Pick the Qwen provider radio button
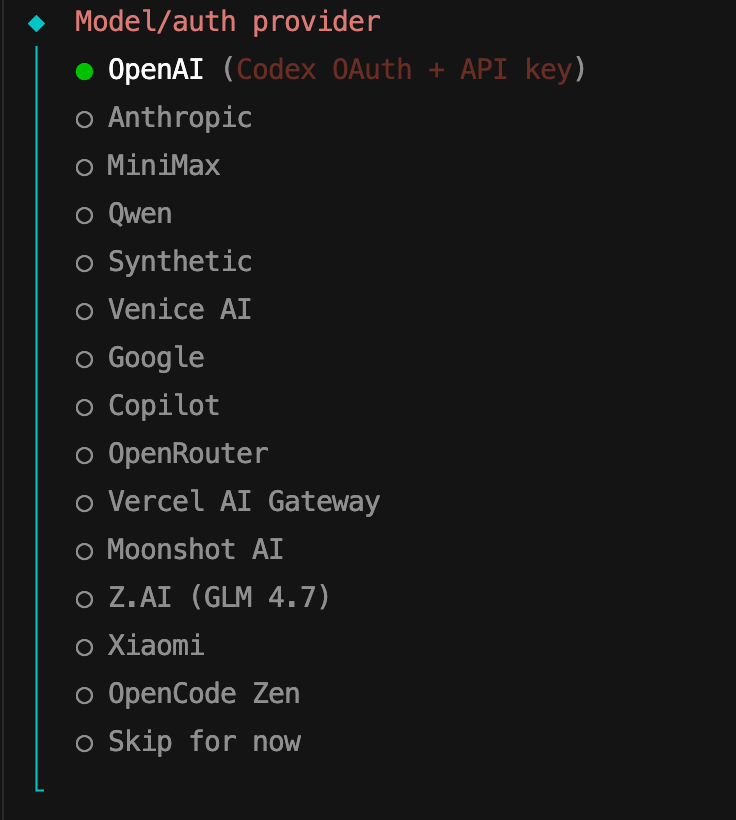 click(x=85, y=214)
